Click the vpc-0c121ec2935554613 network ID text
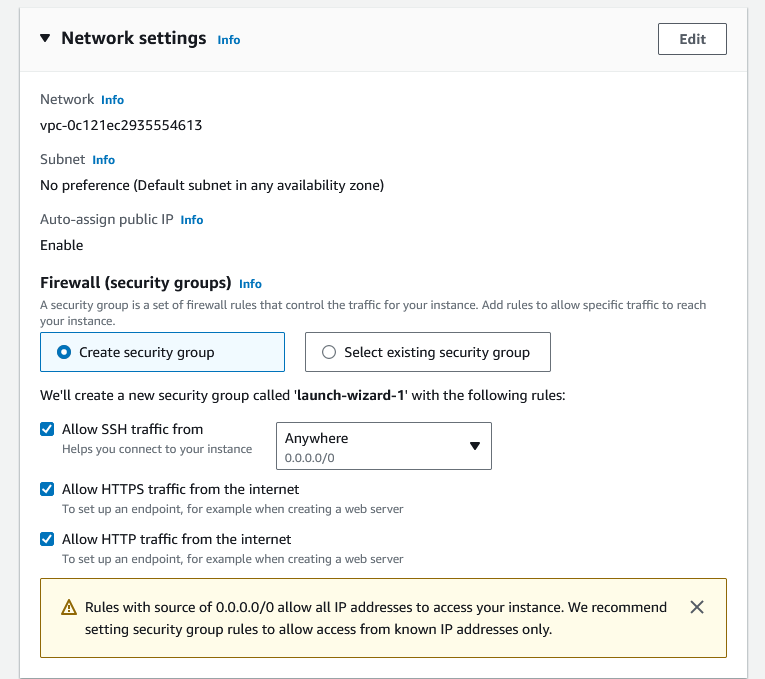 point(121,125)
